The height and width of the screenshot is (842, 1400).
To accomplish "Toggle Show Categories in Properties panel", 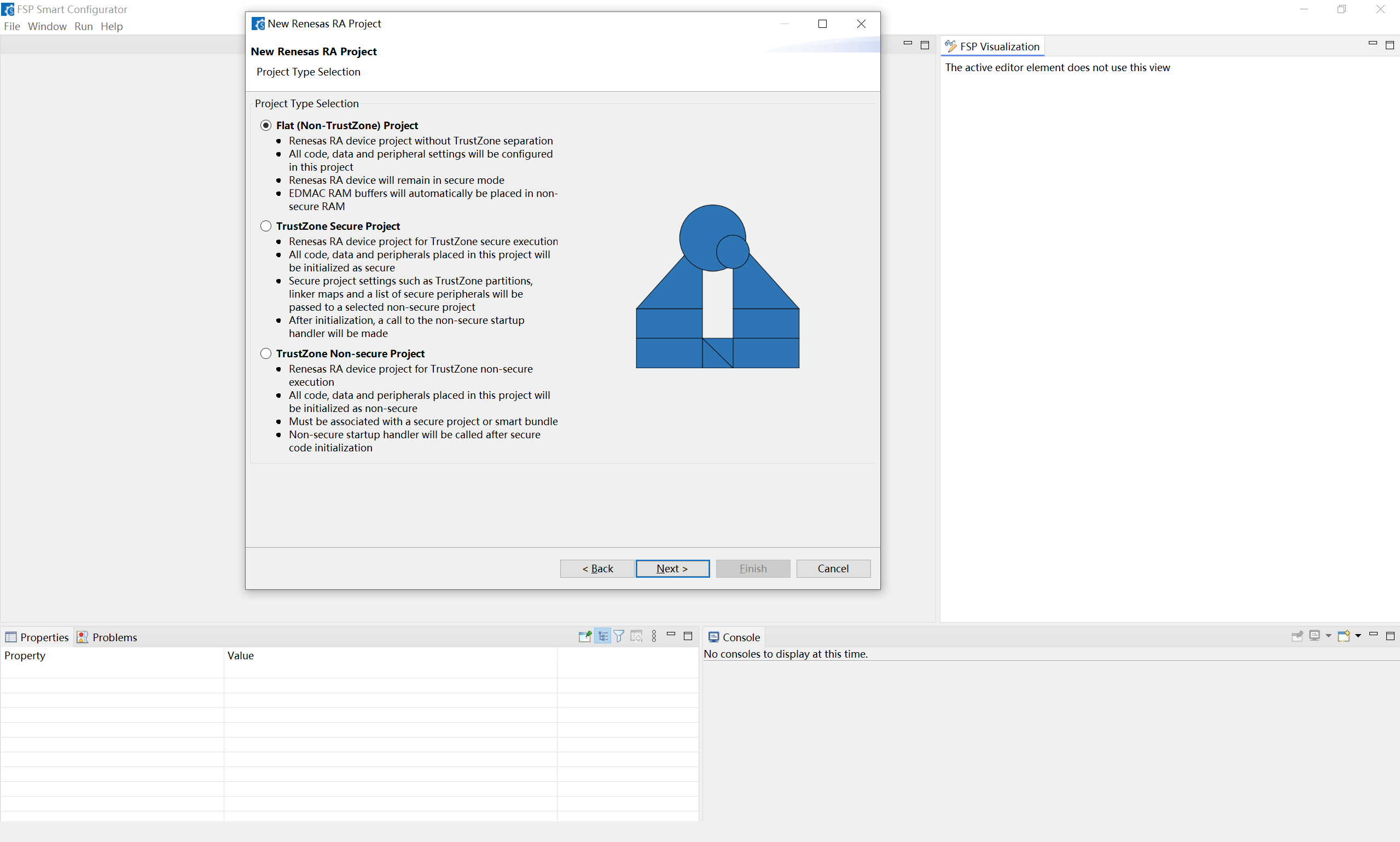I will click(602, 637).
